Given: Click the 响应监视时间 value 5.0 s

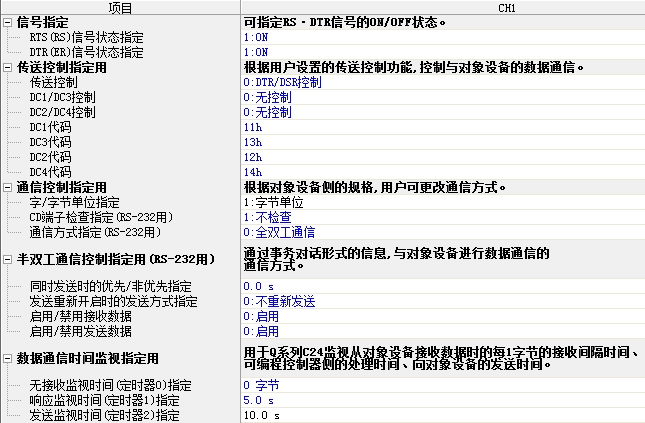Looking at the screenshot, I should click(x=257, y=400).
